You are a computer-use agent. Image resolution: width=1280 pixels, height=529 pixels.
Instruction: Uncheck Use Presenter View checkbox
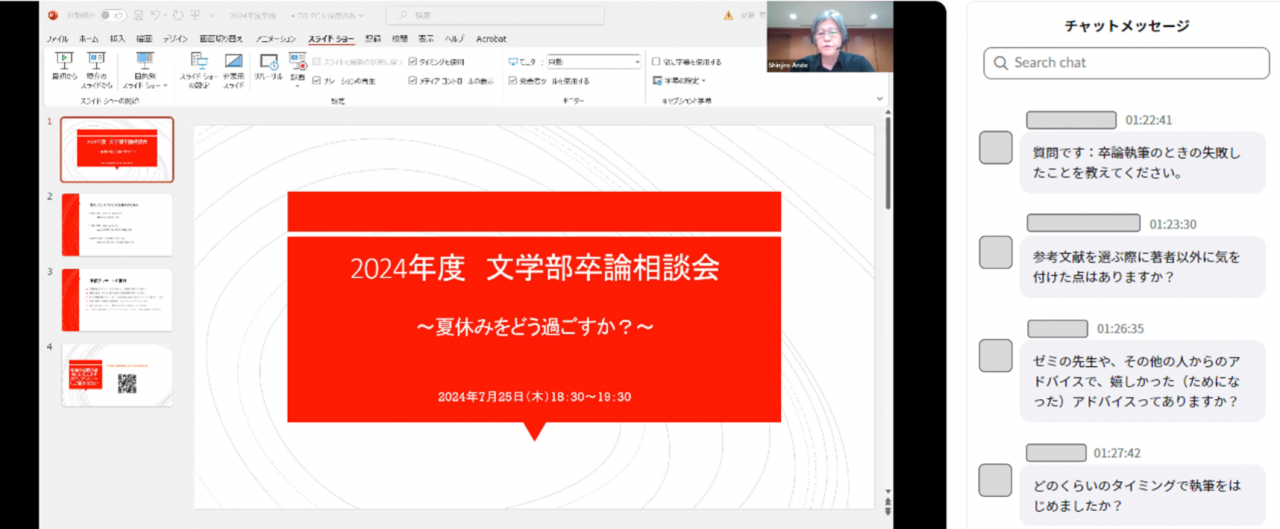[513, 81]
